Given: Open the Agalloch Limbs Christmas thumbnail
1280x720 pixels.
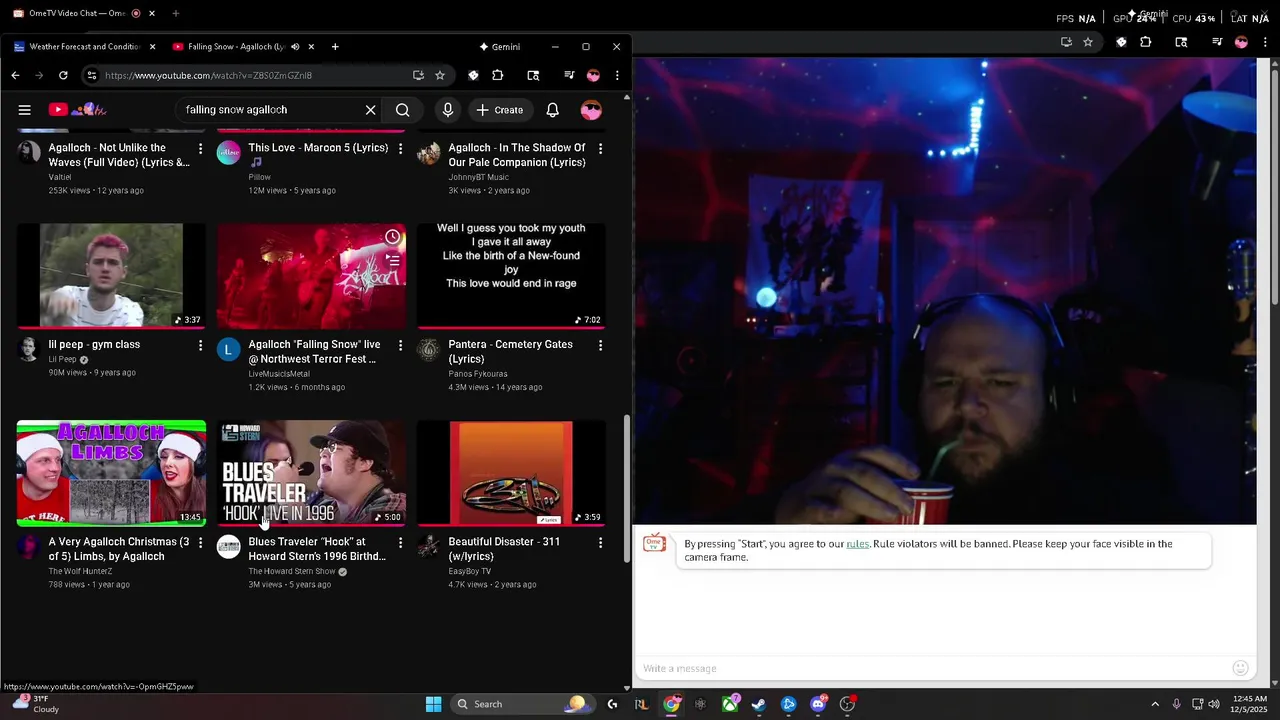Looking at the screenshot, I should 111,472.
